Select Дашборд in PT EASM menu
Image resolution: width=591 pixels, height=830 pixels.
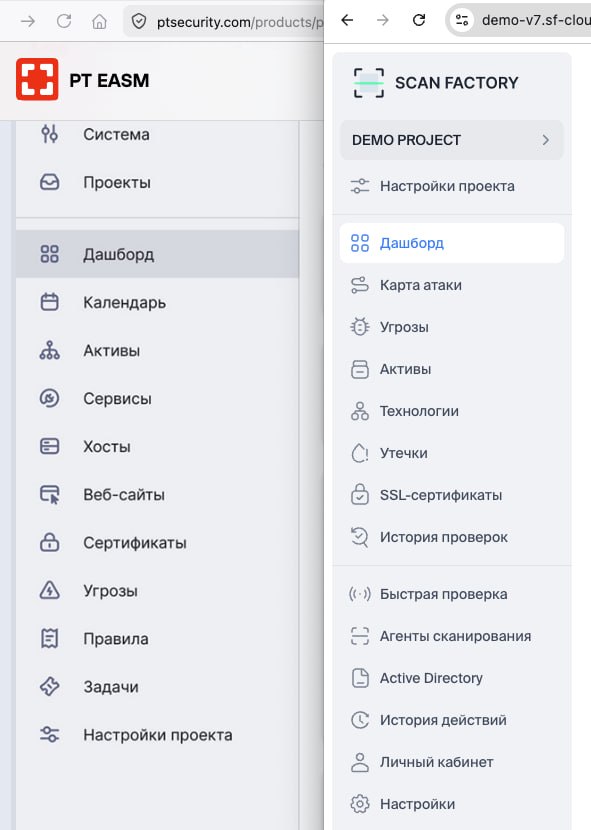point(157,254)
